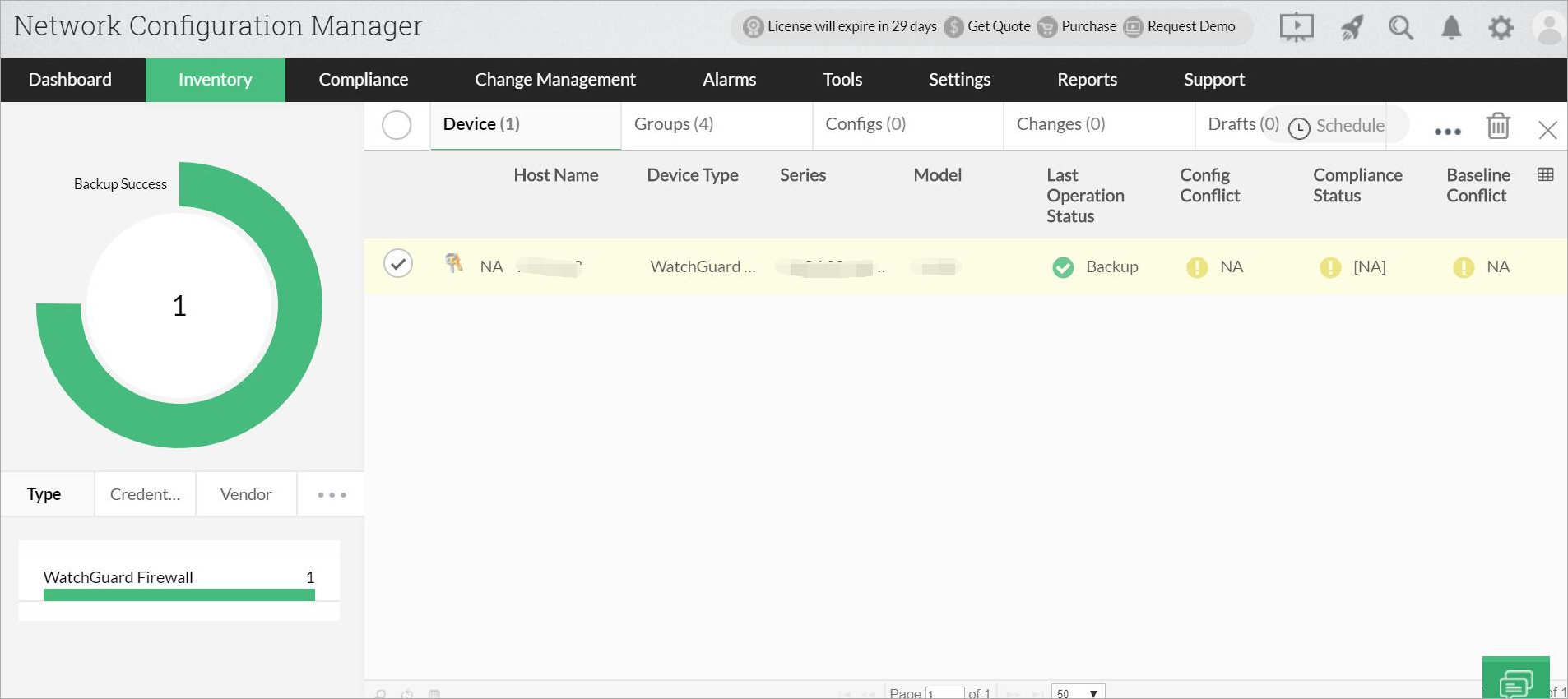Click the page number input field
This screenshot has width=1568, height=699.
click(x=944, y=693)
